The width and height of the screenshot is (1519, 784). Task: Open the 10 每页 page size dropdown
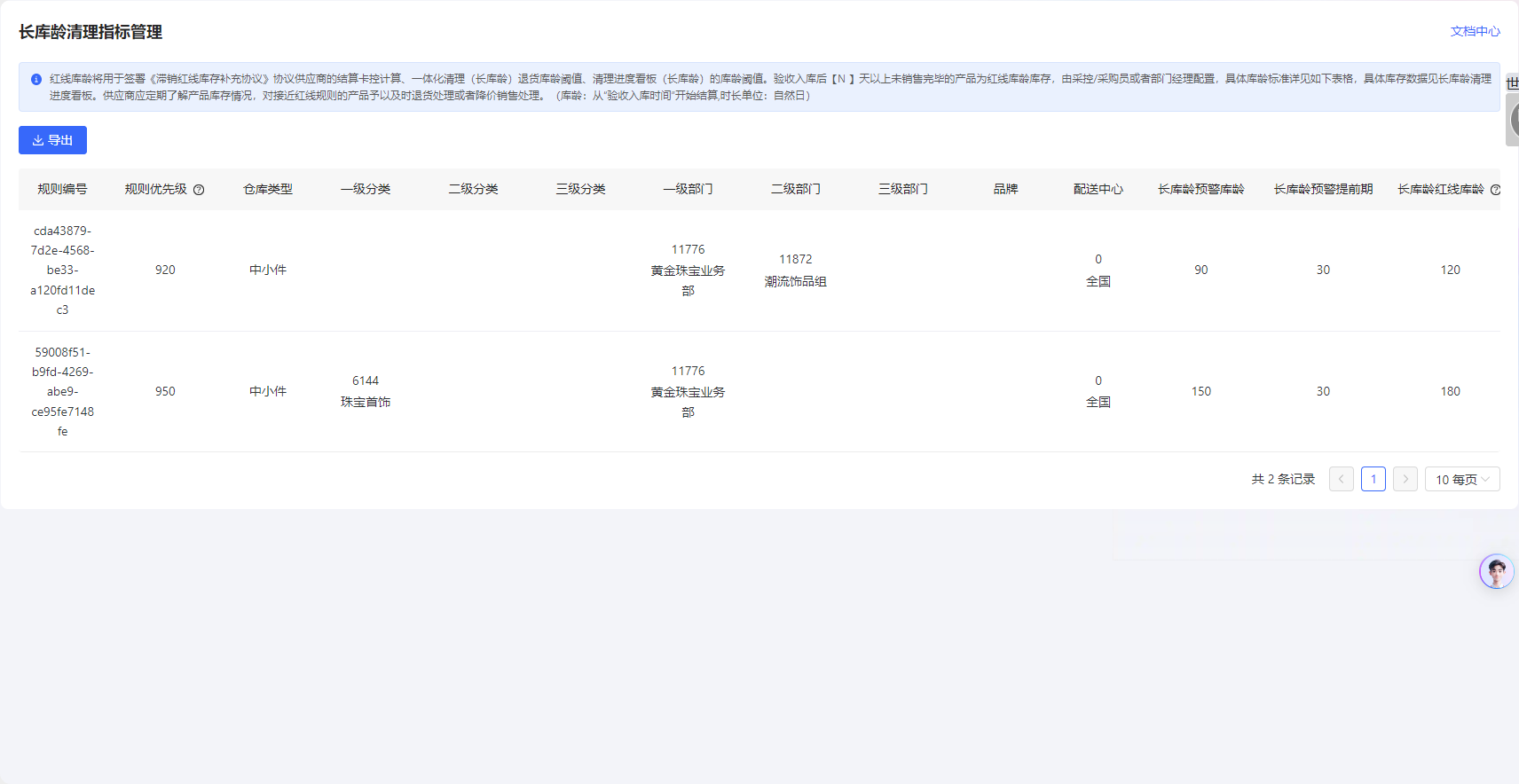tap(1461, 480)
